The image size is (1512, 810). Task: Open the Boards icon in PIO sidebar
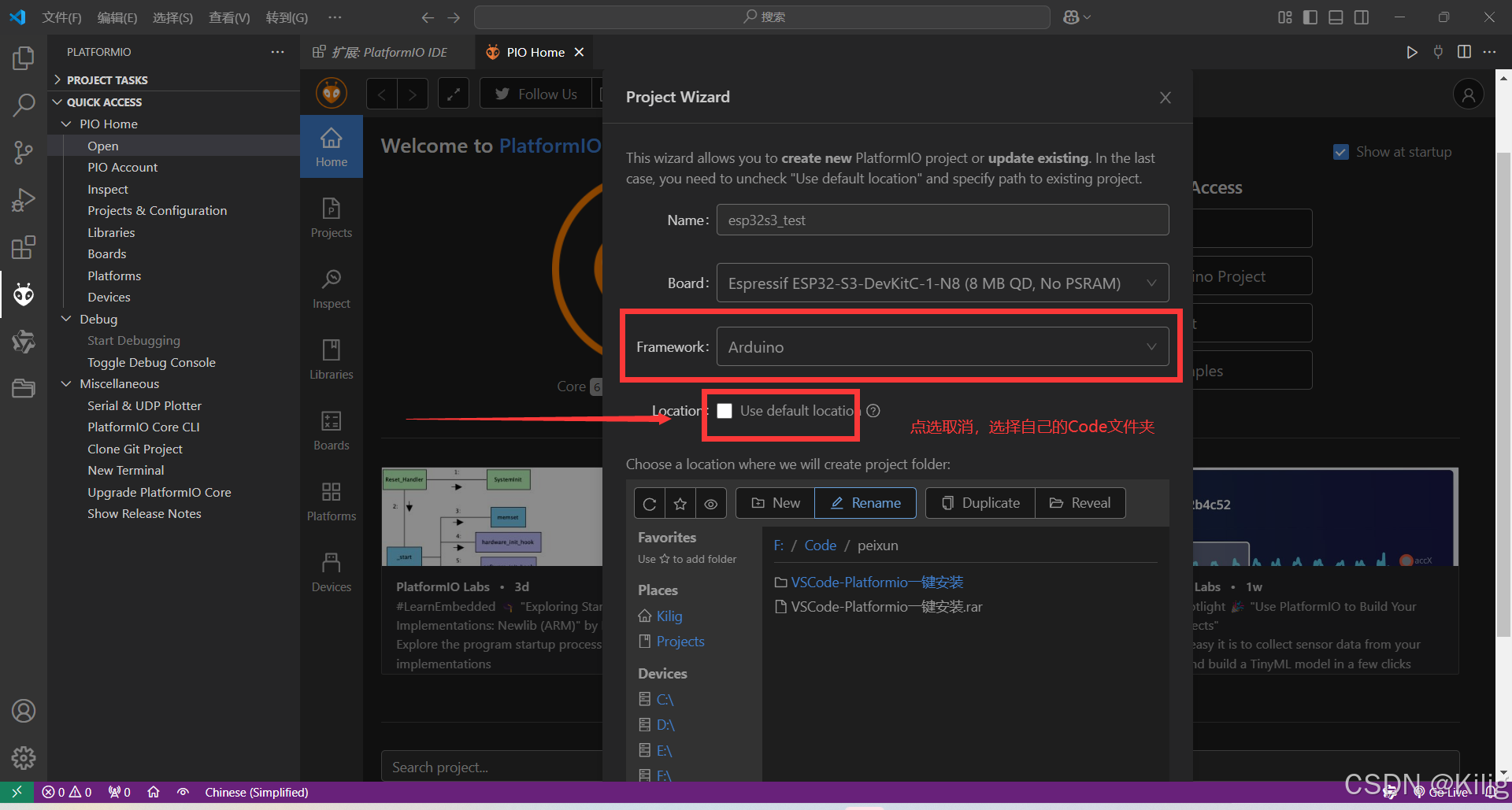332,431
